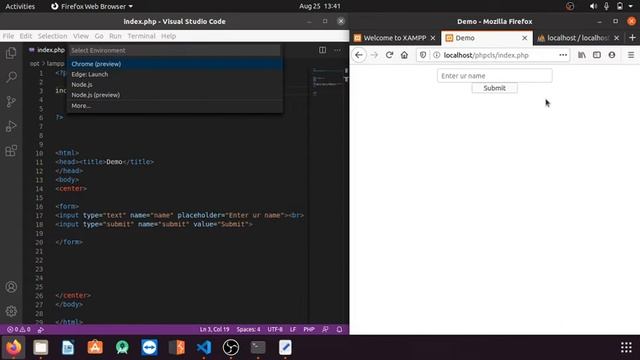The height and width of the screenshot is (360, 640).
Task: Go back in Firefox
Action: coord(359,55)
